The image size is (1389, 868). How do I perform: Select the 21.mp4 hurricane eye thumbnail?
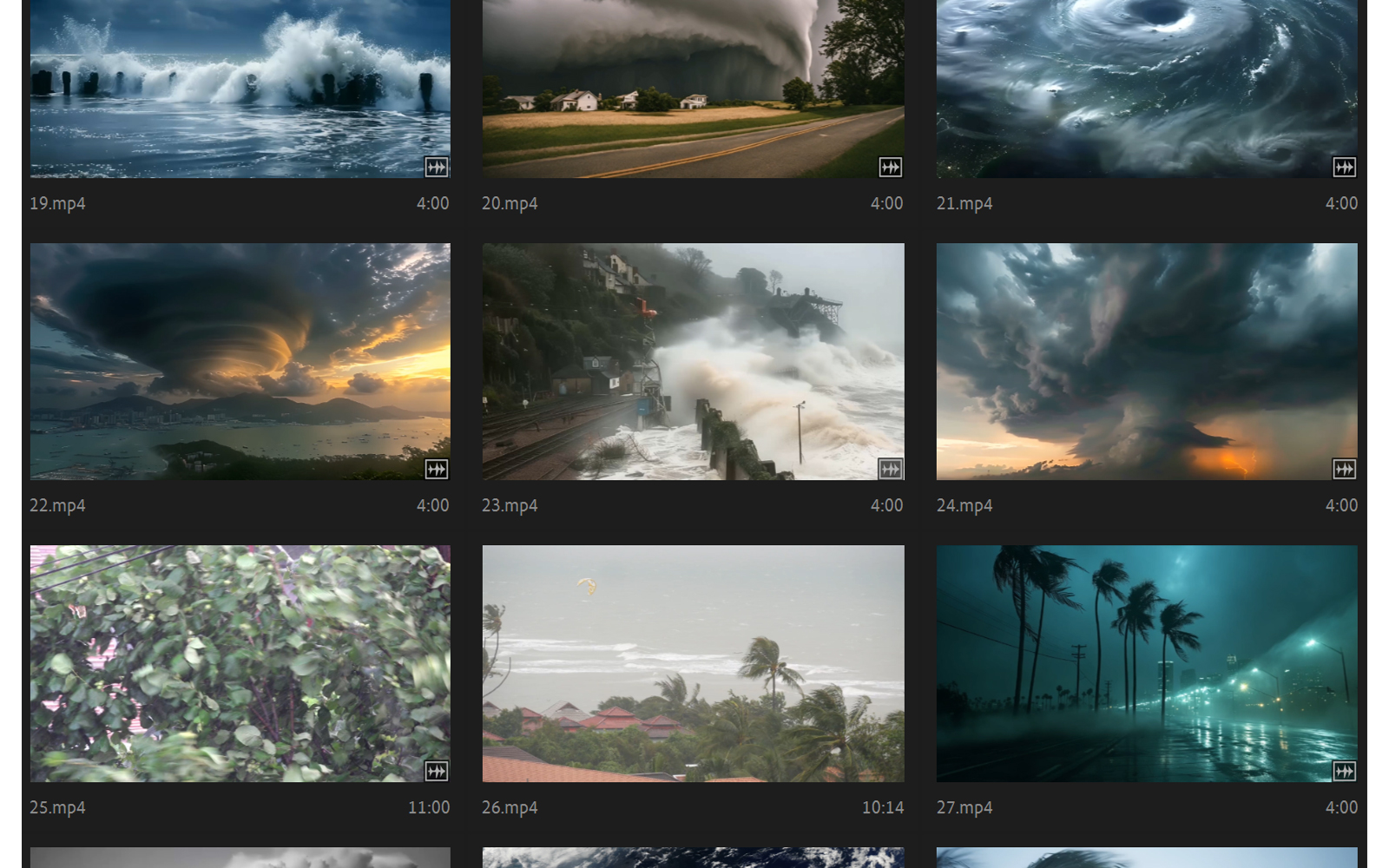tap(1147, 89)
